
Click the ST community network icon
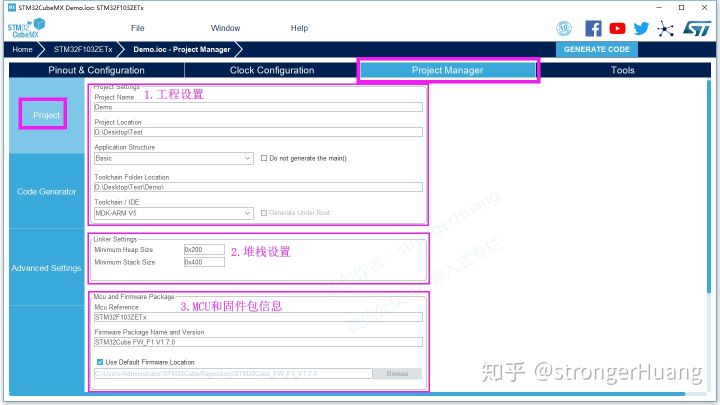(665, 28)
